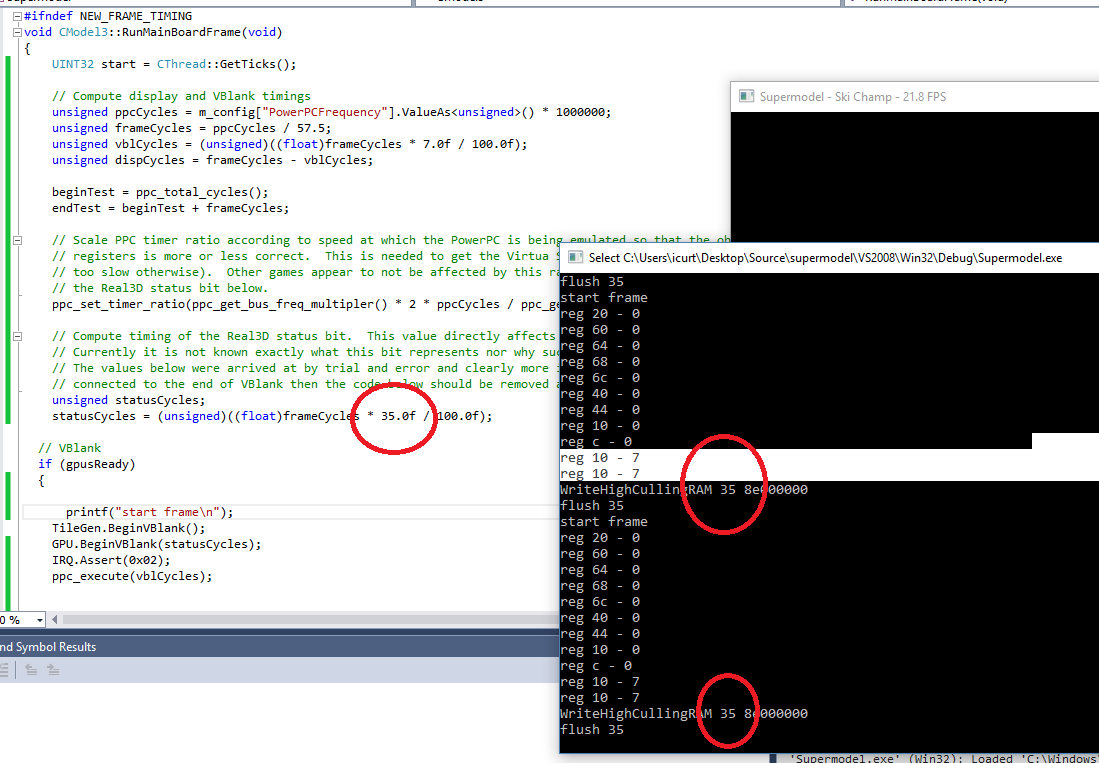This screenshot has width=1099, height=763.
Task: Click the printf("start frame\n") line
Action: pyautogui.click(x=149, y=511)
